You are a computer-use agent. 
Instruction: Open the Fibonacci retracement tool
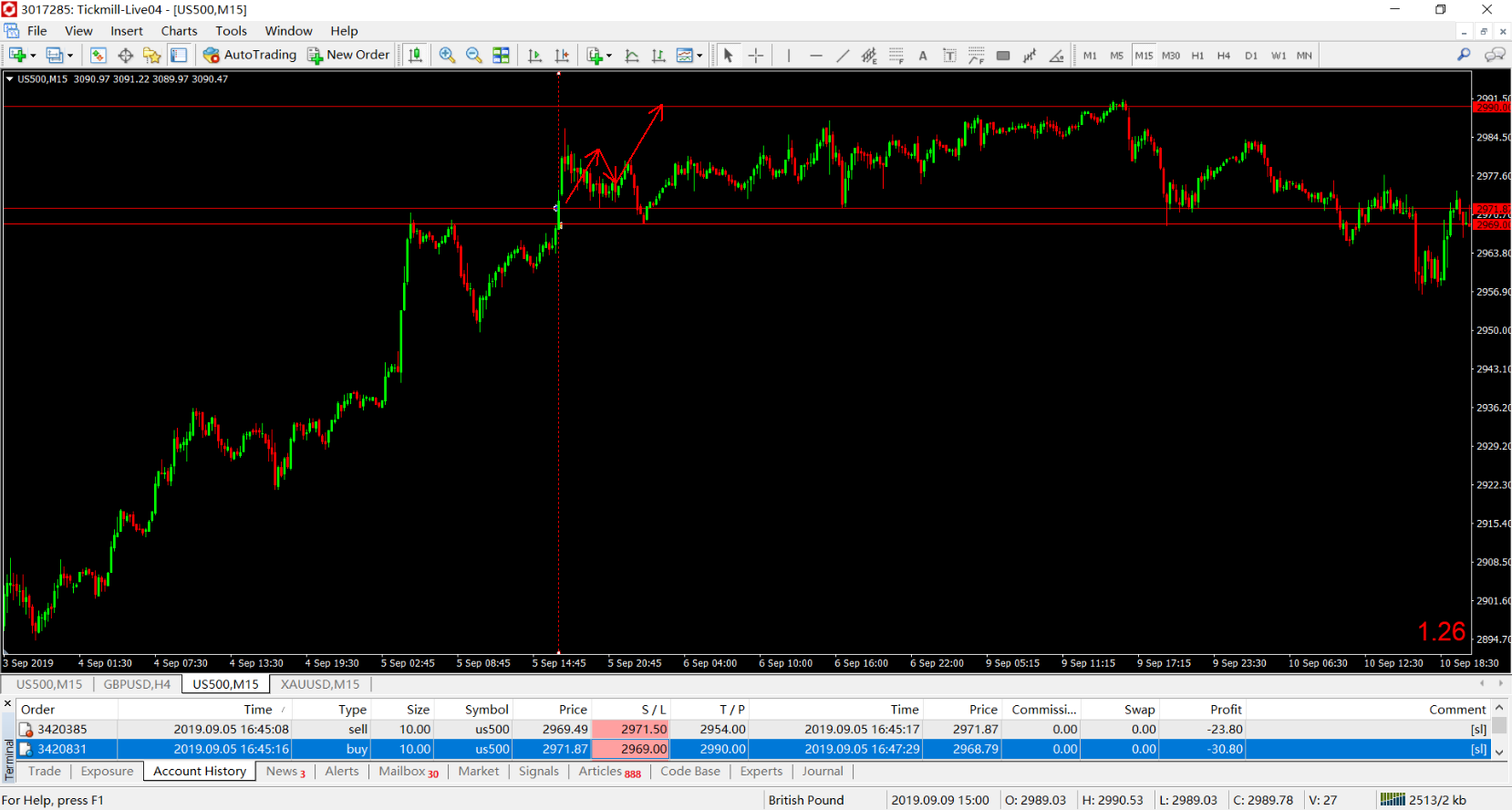(896, 56)
